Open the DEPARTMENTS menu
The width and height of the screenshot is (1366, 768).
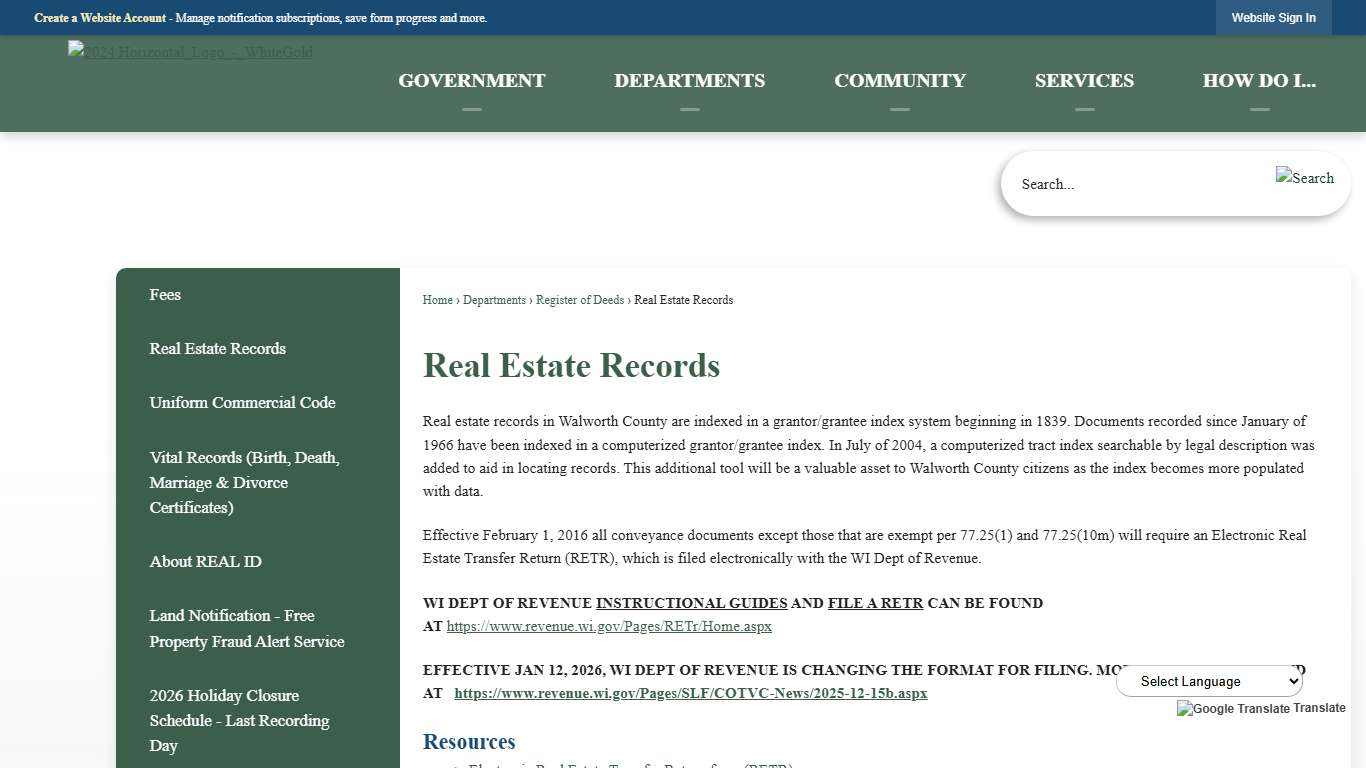(689, 80)
